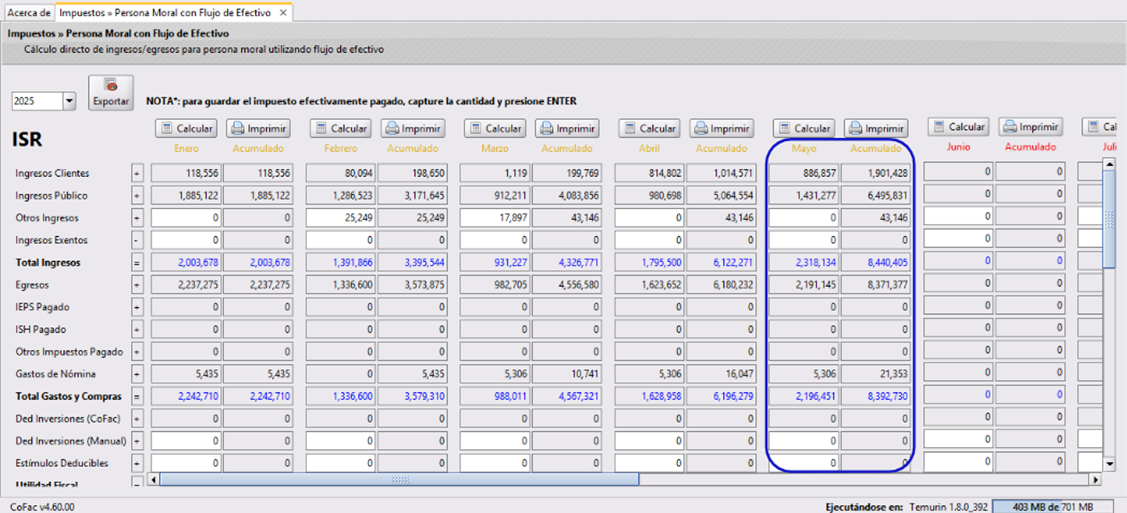Click the equals button beside Total Ingresos
Screen dimensions: 1127x513
pyautogui.click(x=137, y=262)
